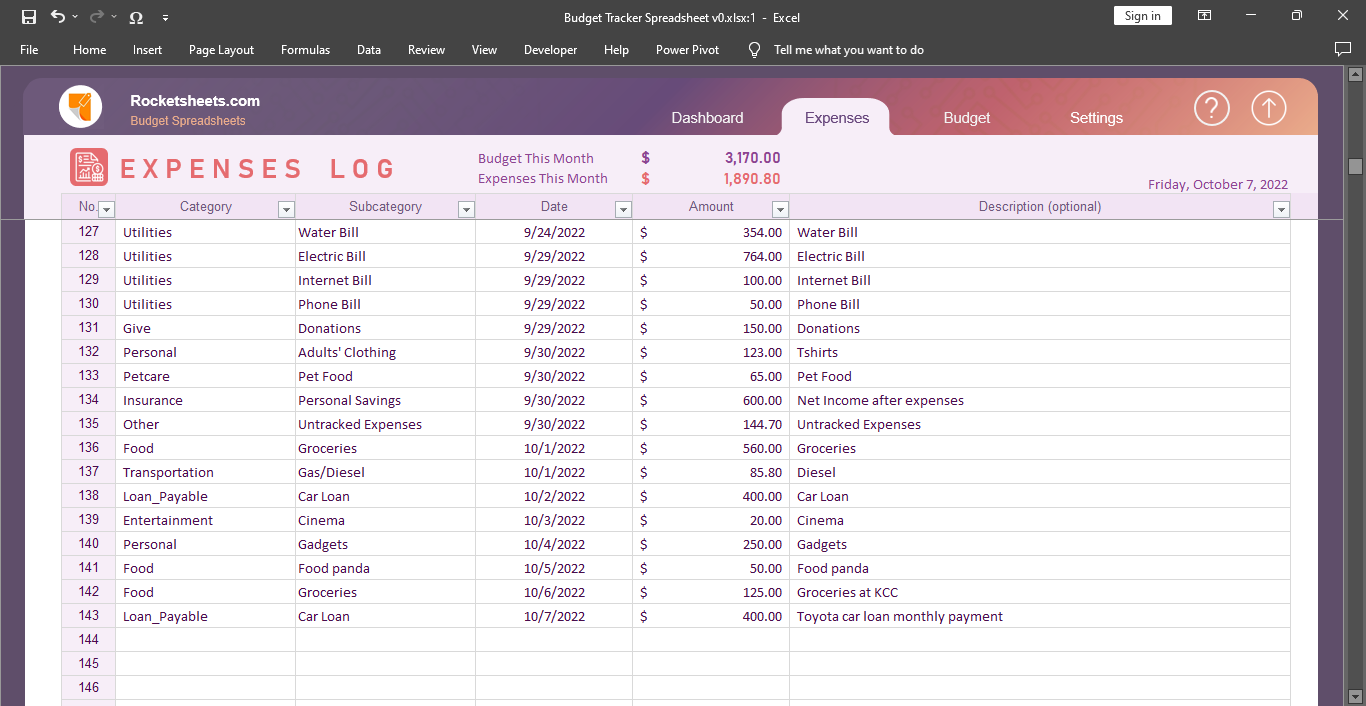Select 'Toyota car loan monthly payment' cell
This screenshot has width=1366, height=706.
click(1040, 616)
